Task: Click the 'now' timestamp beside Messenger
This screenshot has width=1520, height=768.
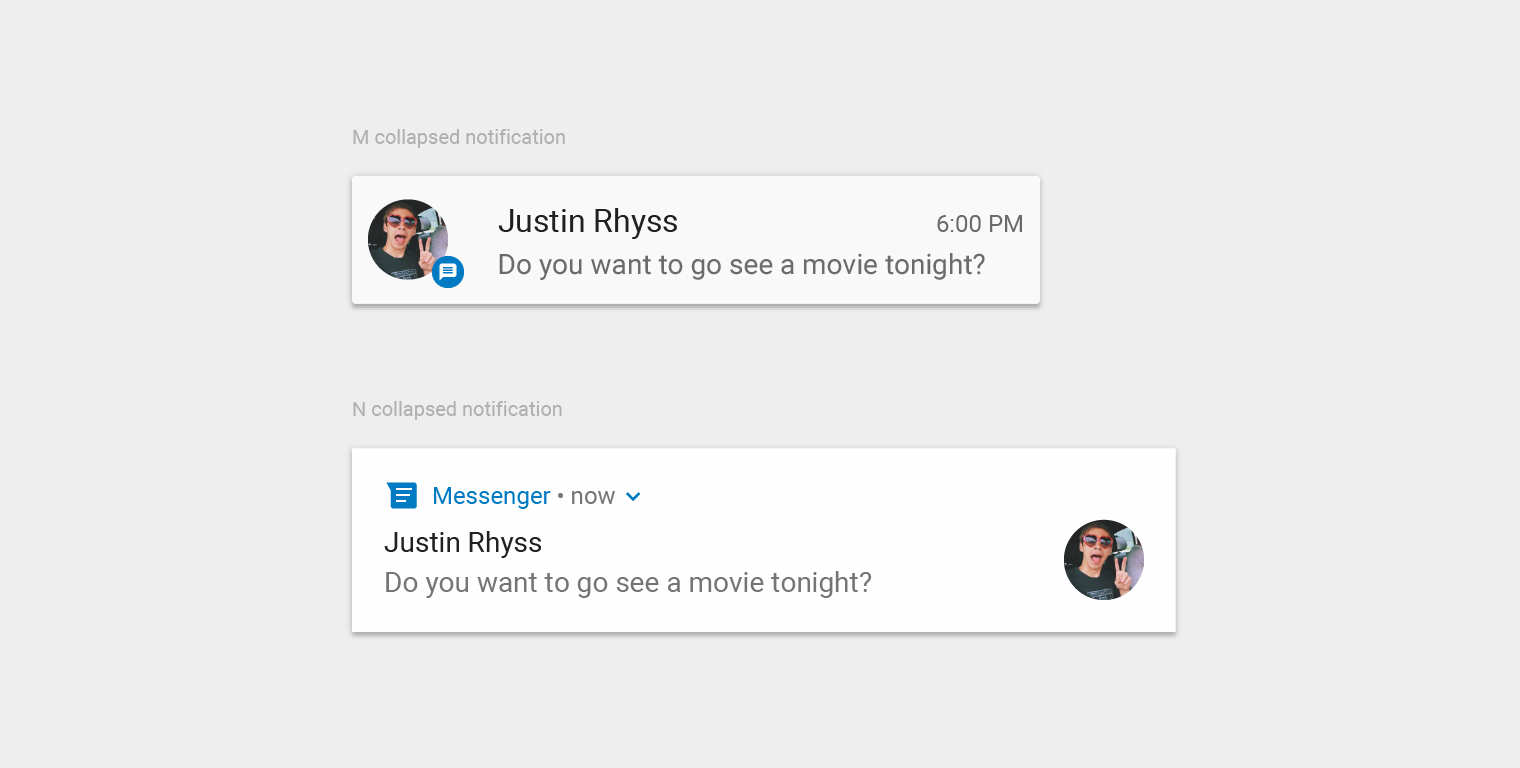Action: click(x=592, y=496)
